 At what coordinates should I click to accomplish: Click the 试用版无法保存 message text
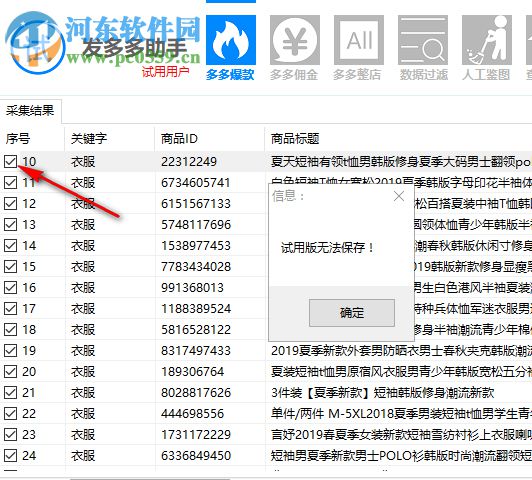coord(328,248)
